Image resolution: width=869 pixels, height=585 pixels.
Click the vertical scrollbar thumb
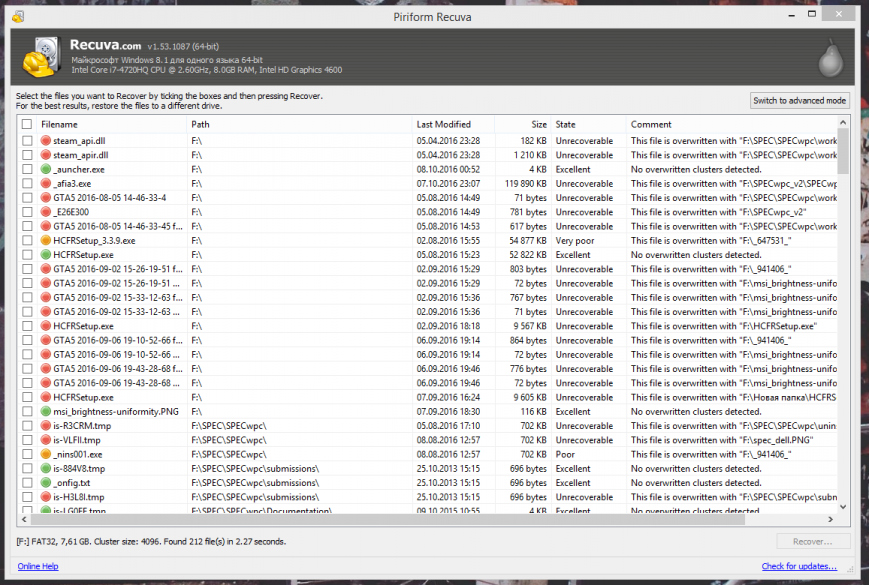(843, 151)
